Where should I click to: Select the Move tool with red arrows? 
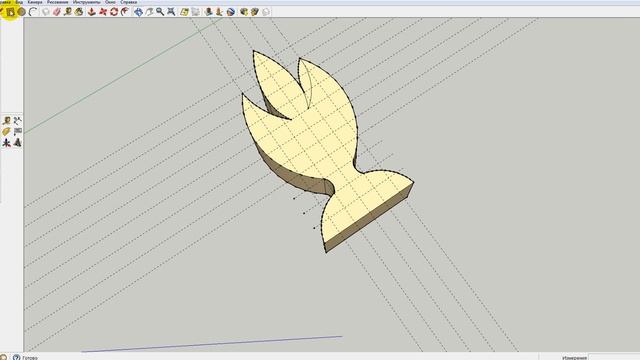coord(103,12)
